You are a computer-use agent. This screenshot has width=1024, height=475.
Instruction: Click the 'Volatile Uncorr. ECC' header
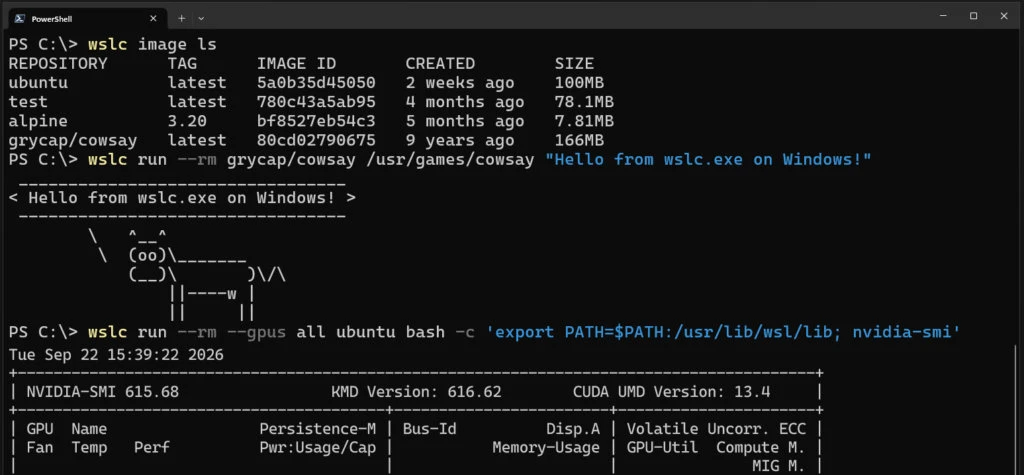[x=716, y=429]
